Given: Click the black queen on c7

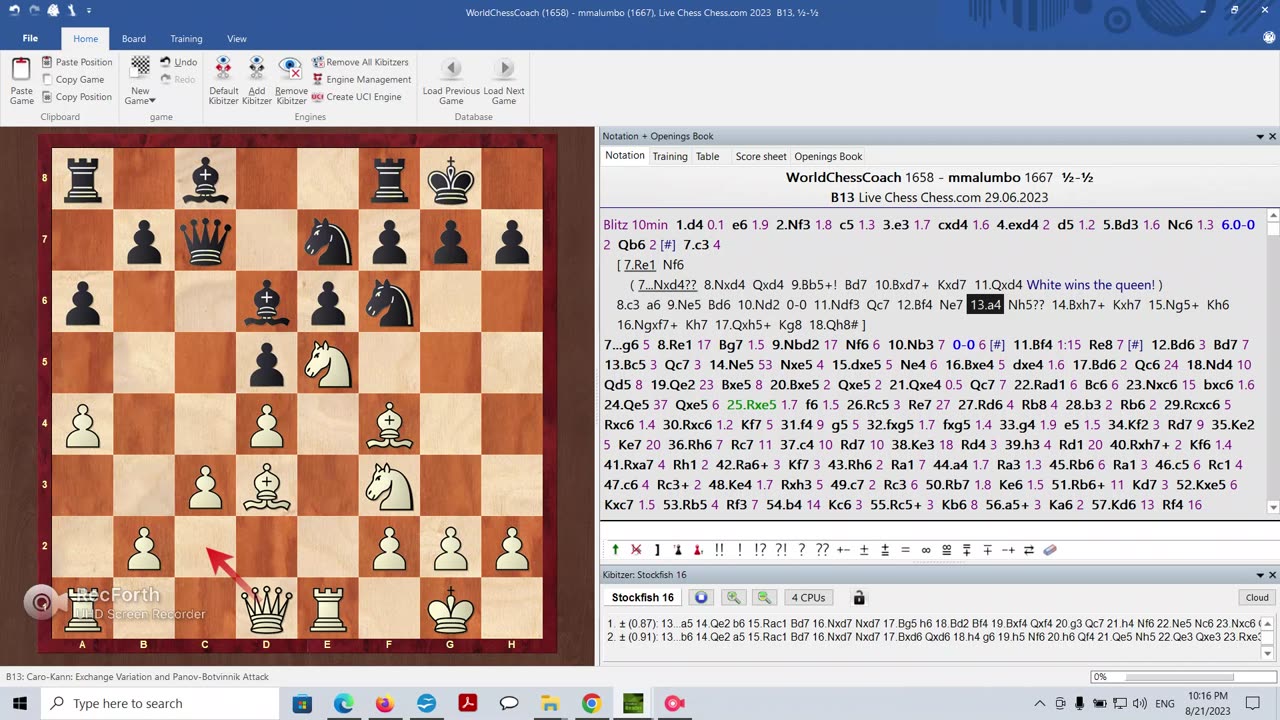Looking at the screenshot, I should [206, 240].
